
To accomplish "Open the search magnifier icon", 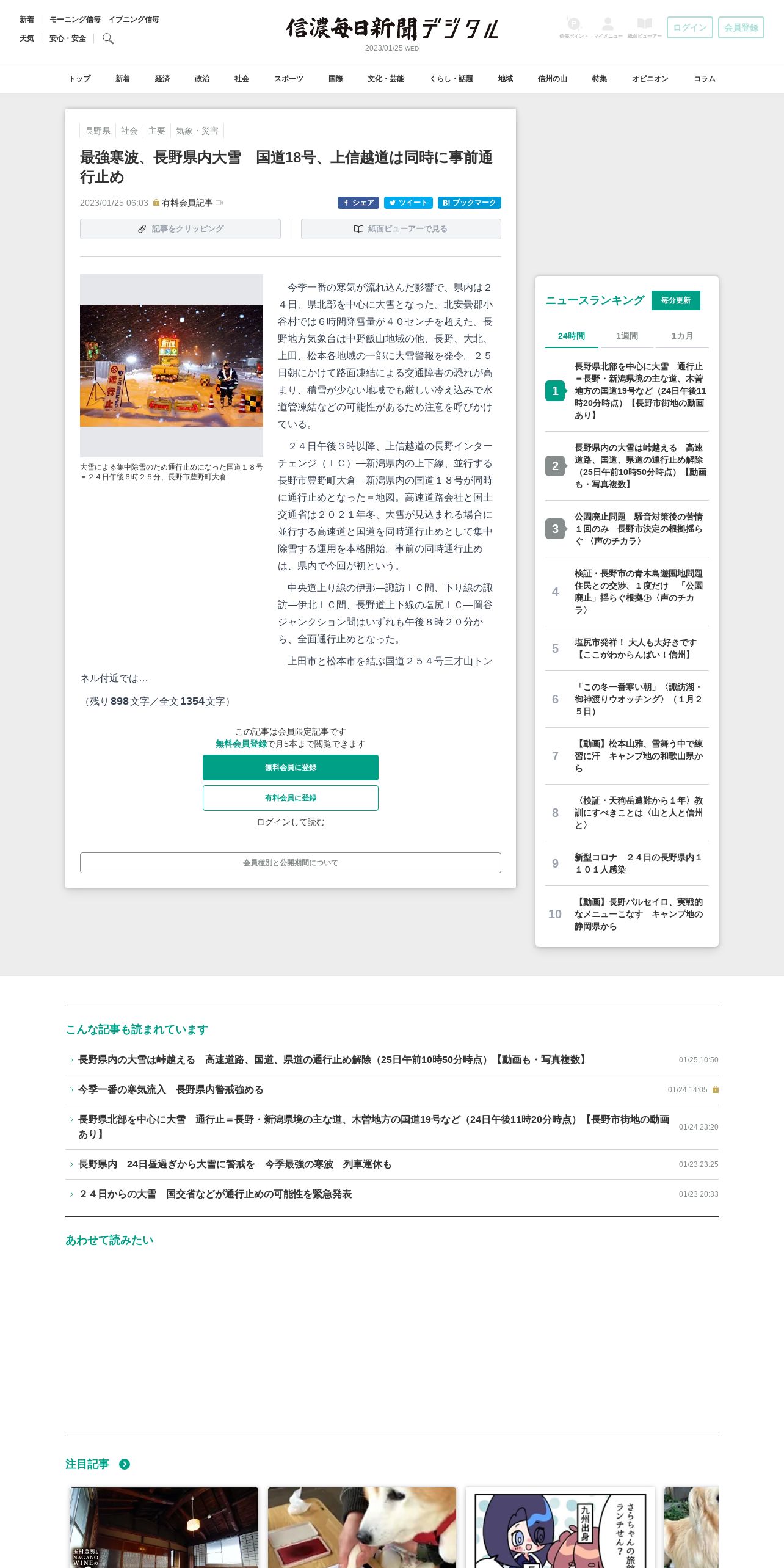I will point(108,38).
